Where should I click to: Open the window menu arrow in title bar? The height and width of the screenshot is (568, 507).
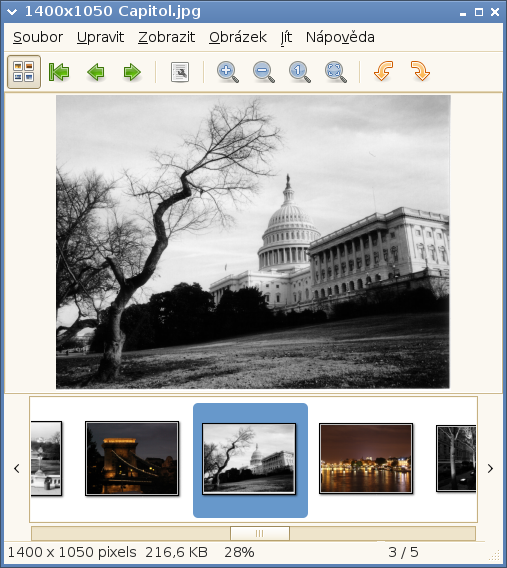pyautogui.click(x=12, y=12)
